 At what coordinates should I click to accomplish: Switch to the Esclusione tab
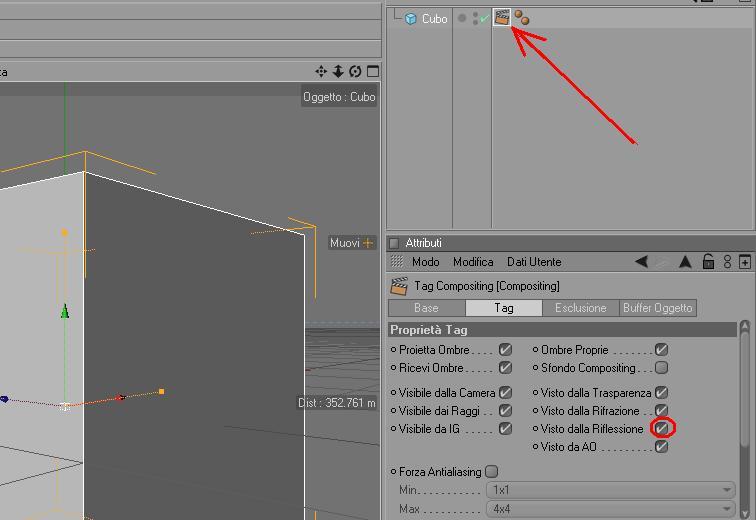click(x=580, y=308)
